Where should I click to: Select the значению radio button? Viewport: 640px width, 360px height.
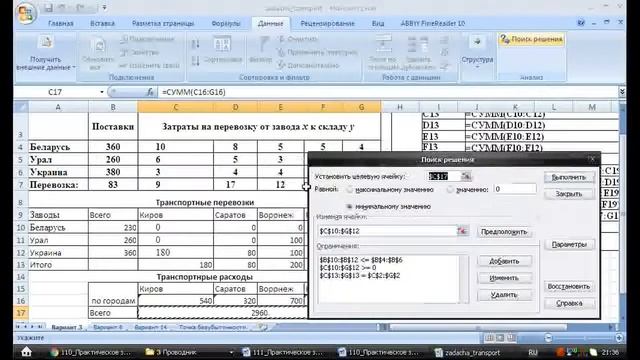(450, 190)
